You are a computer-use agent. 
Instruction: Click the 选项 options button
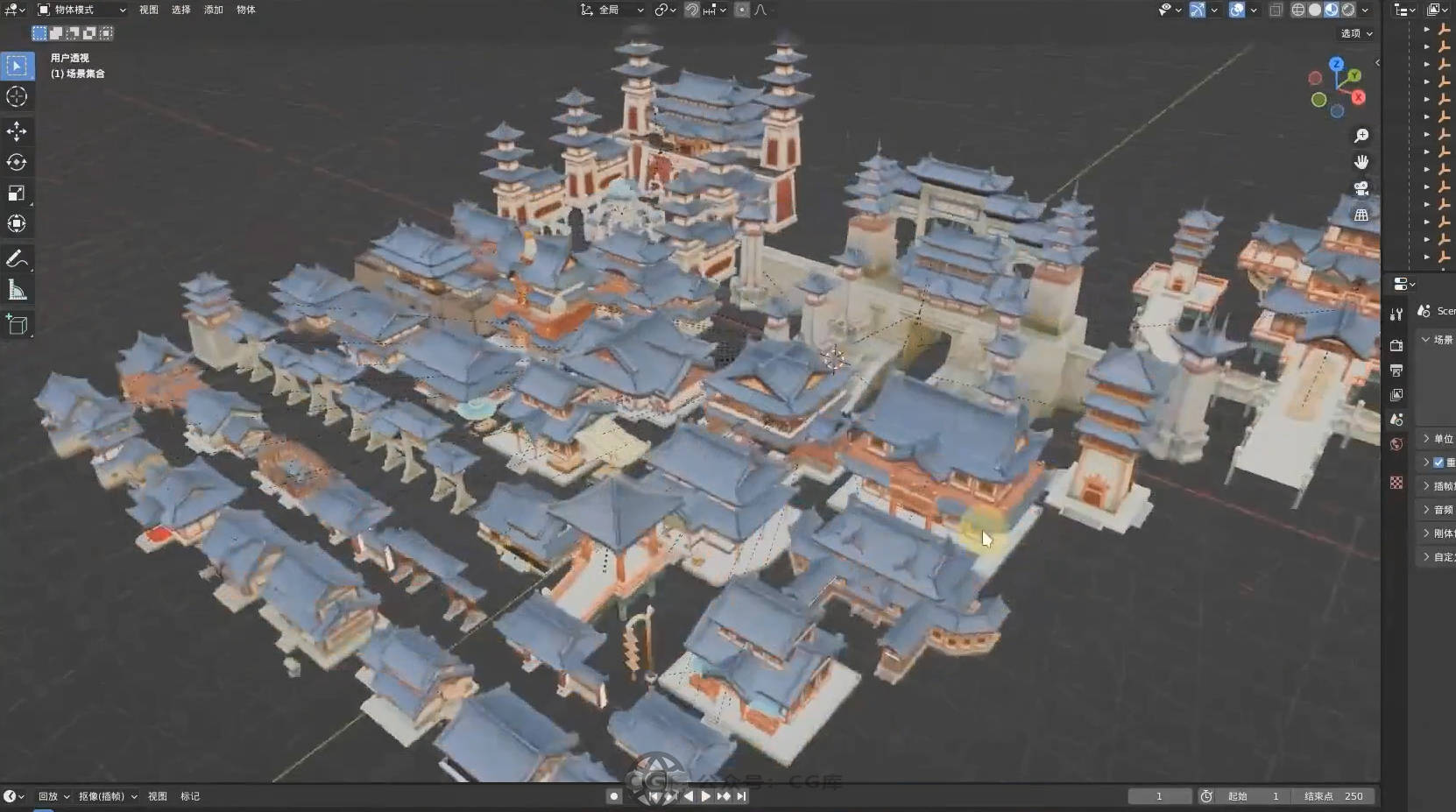click(x=1356, y=33)
